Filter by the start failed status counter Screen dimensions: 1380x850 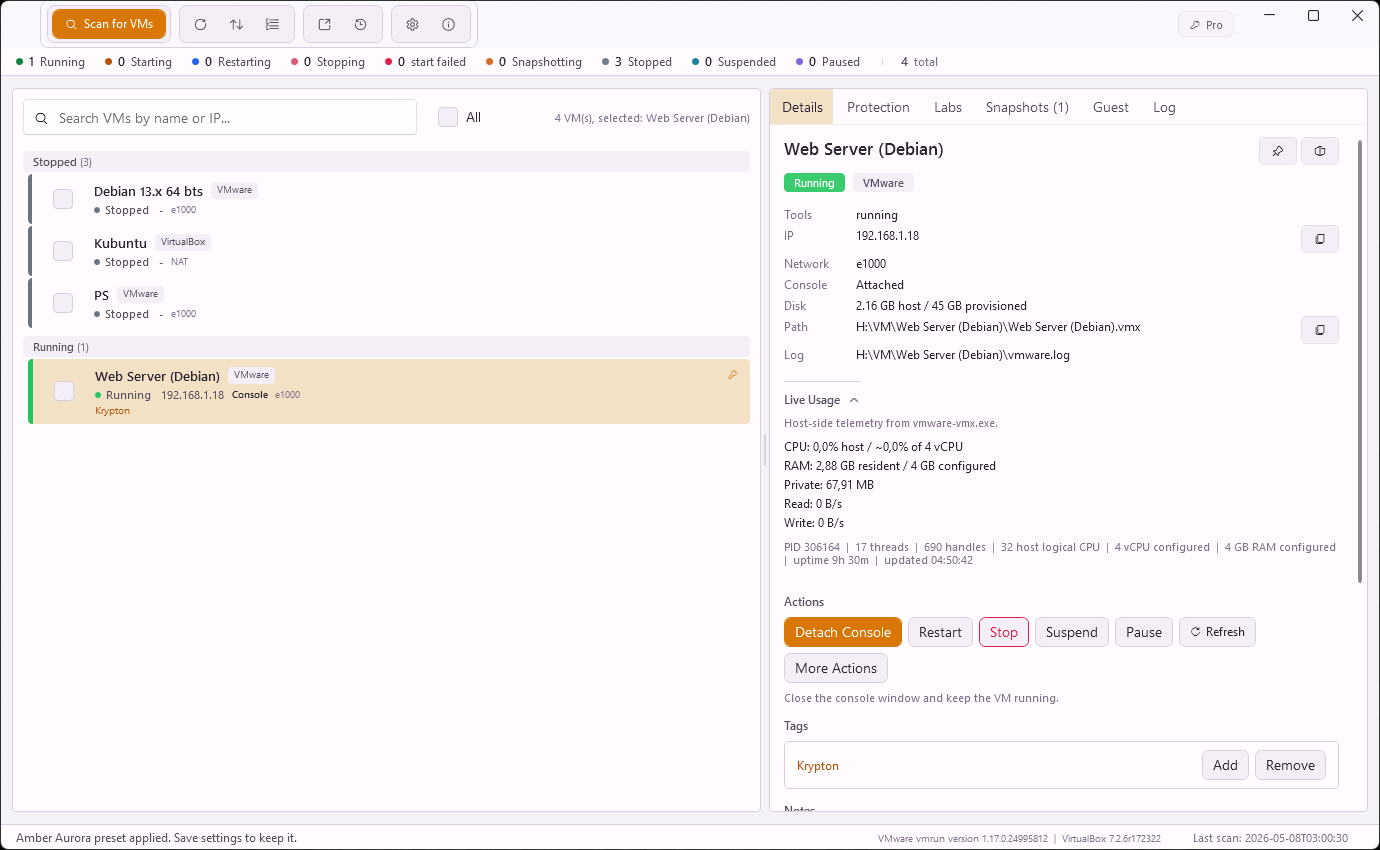(425, 62)
